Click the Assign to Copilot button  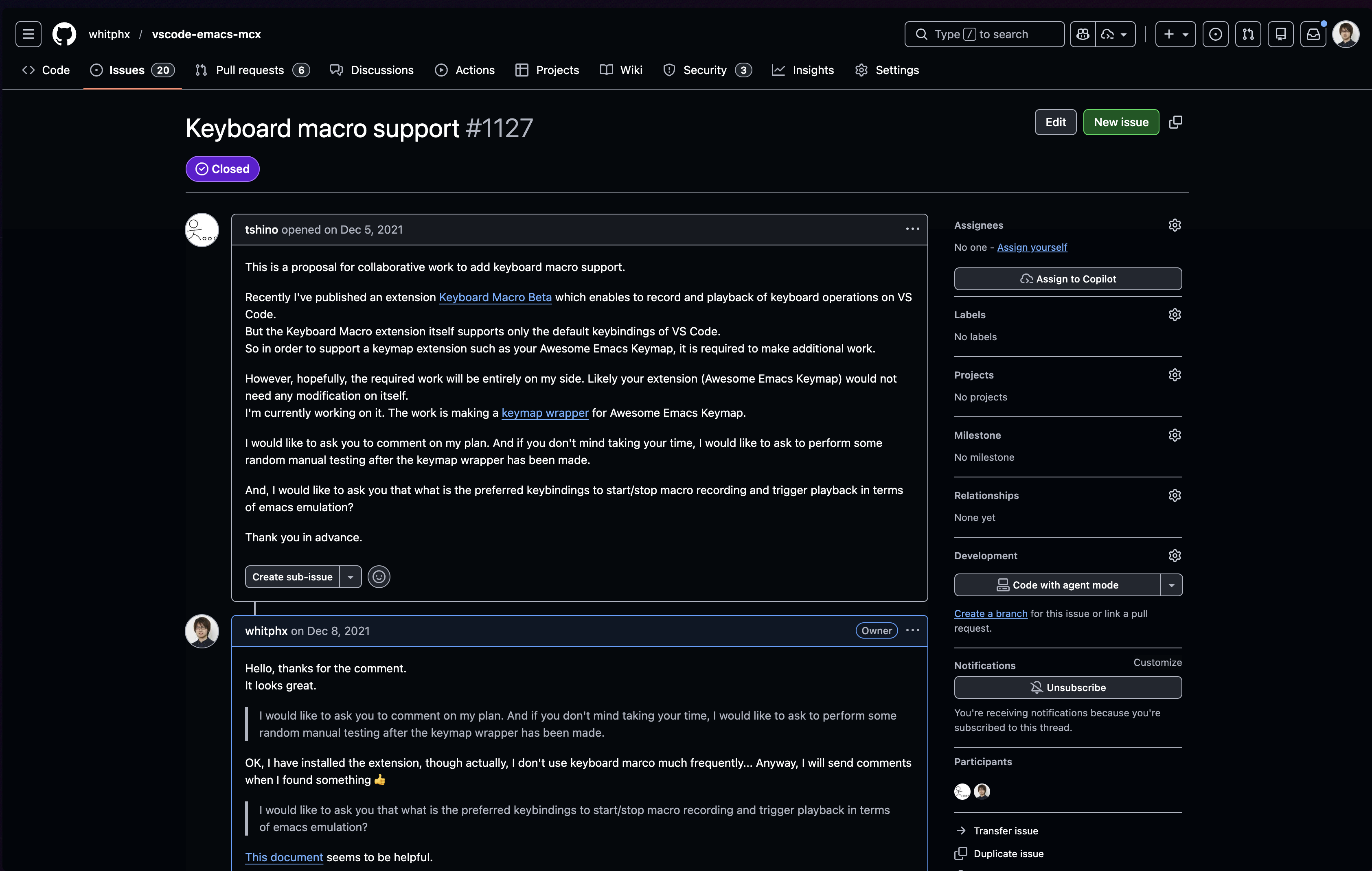[x=1068, y=278]
